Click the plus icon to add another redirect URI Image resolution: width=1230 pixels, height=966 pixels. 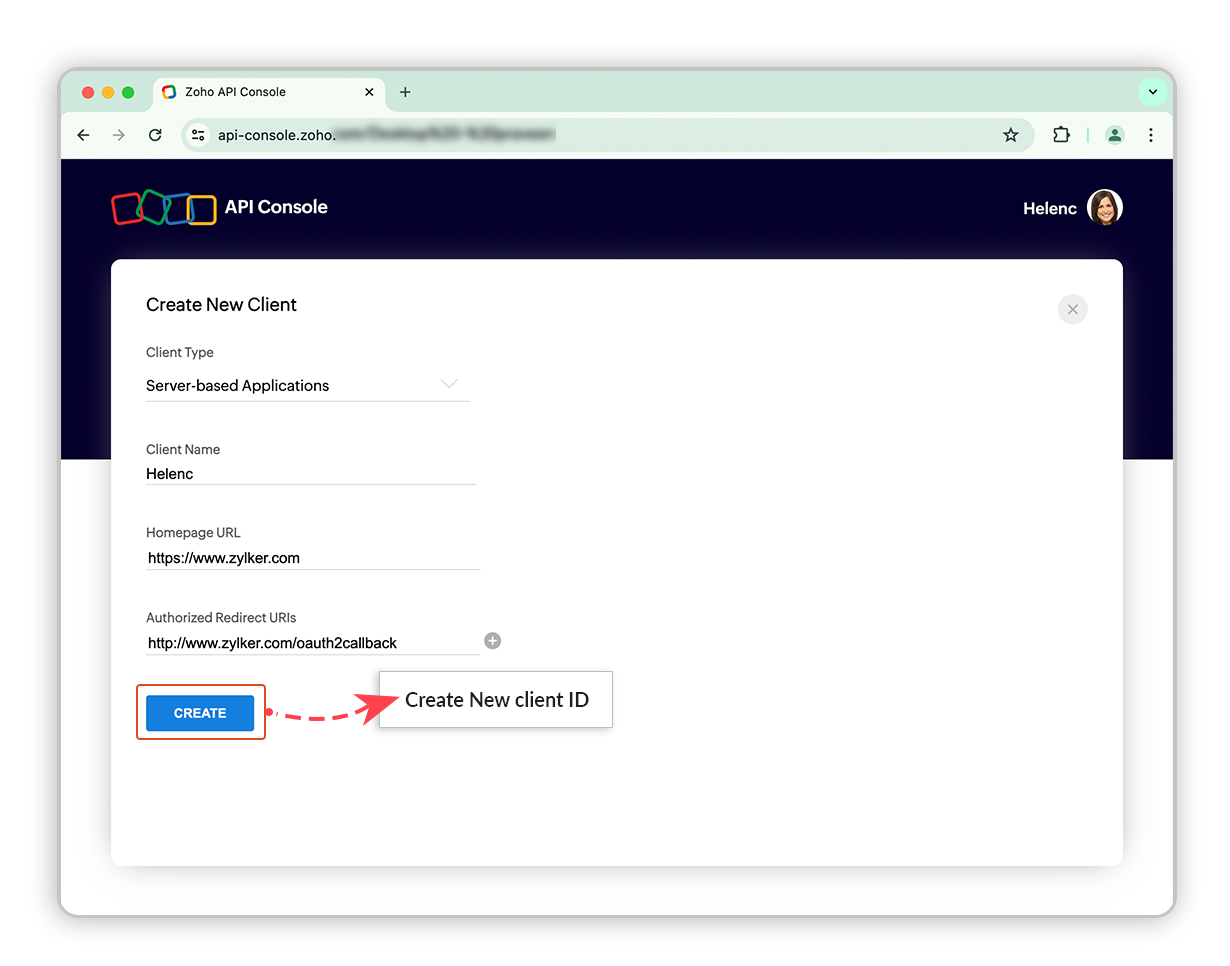(492, 641)
